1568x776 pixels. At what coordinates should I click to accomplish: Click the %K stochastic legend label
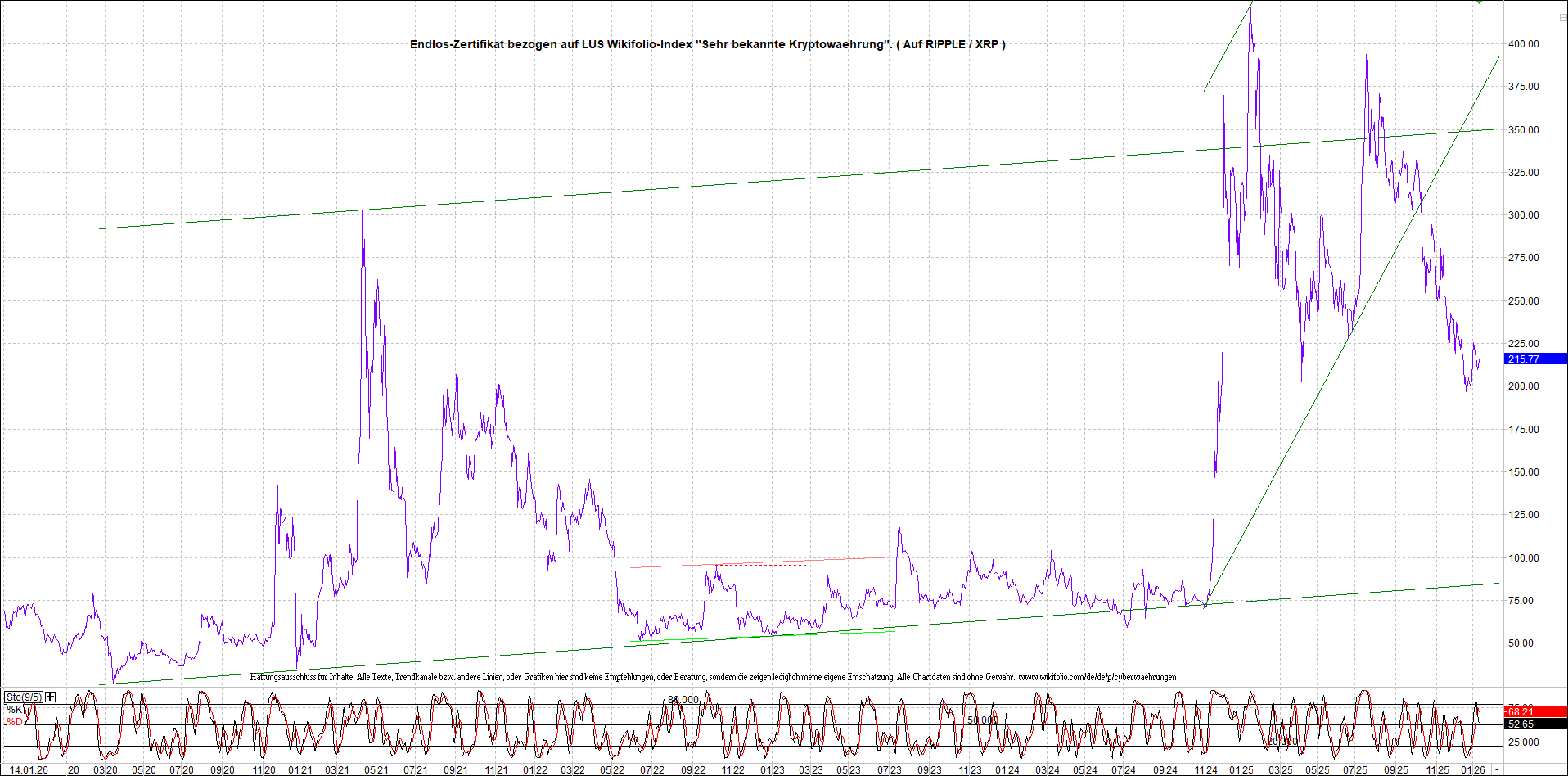pyautogui.click(x=15, y=710)
